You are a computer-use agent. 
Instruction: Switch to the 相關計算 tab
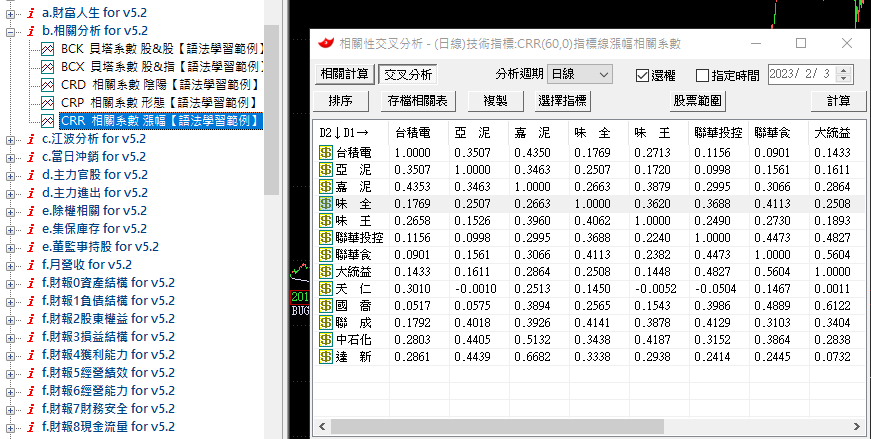344,74
